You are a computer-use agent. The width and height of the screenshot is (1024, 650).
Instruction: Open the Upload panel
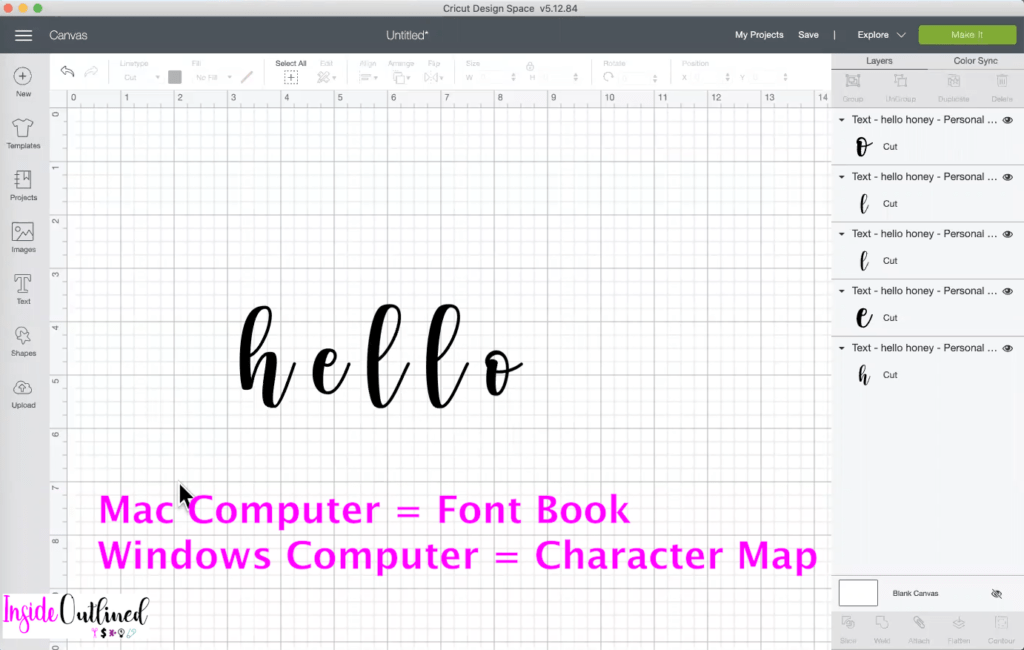[23, 393]
